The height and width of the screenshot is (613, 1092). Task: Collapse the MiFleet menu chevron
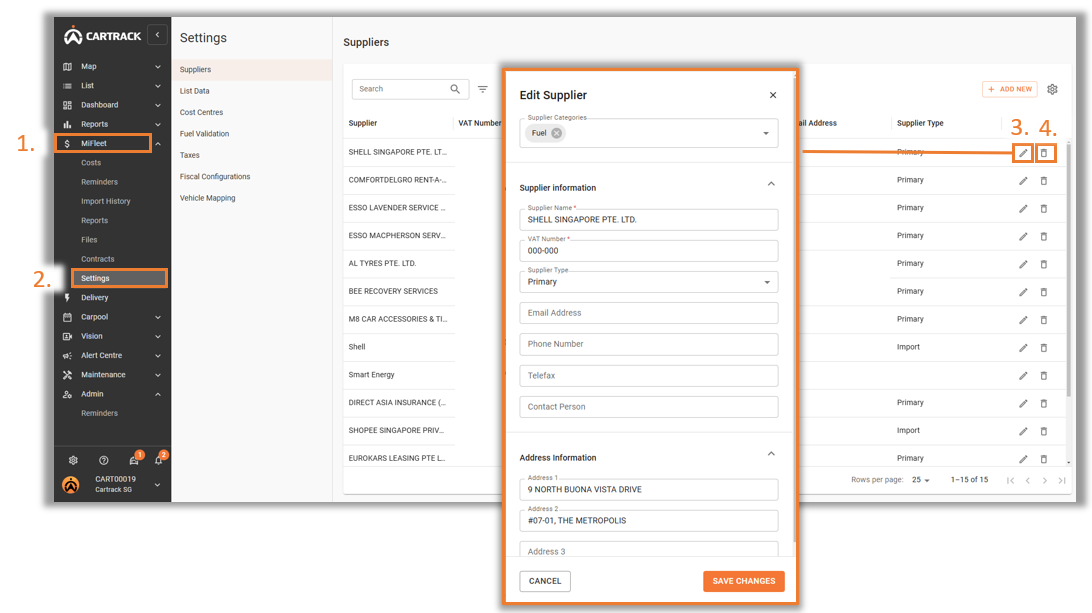tap(158, 143)
